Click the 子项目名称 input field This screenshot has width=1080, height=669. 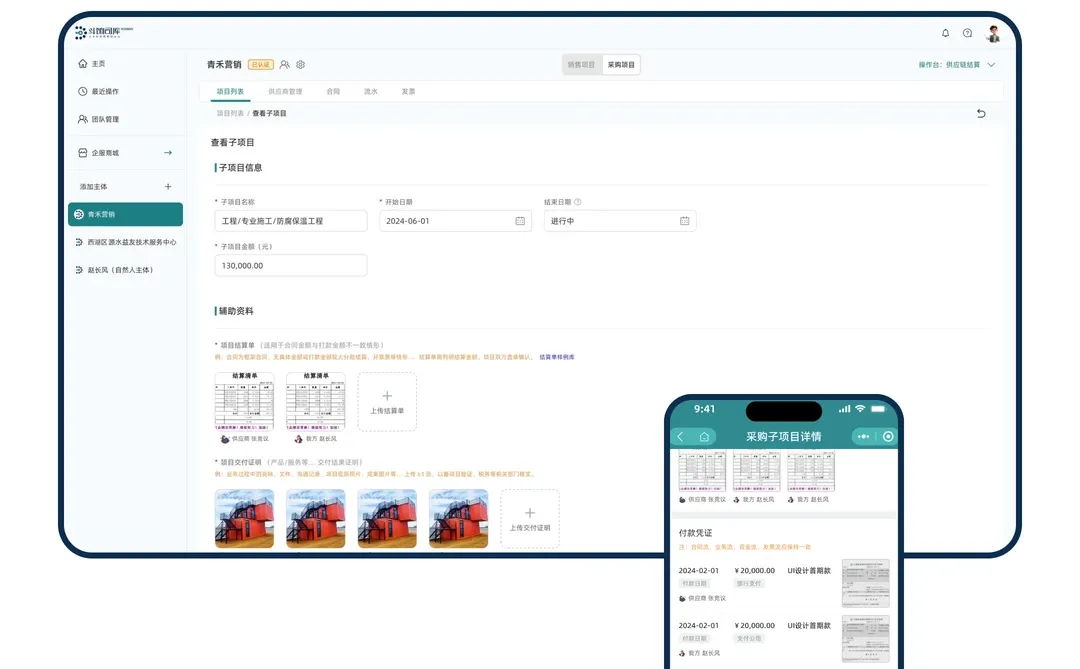pyautogui.click(x=290, y=220)
